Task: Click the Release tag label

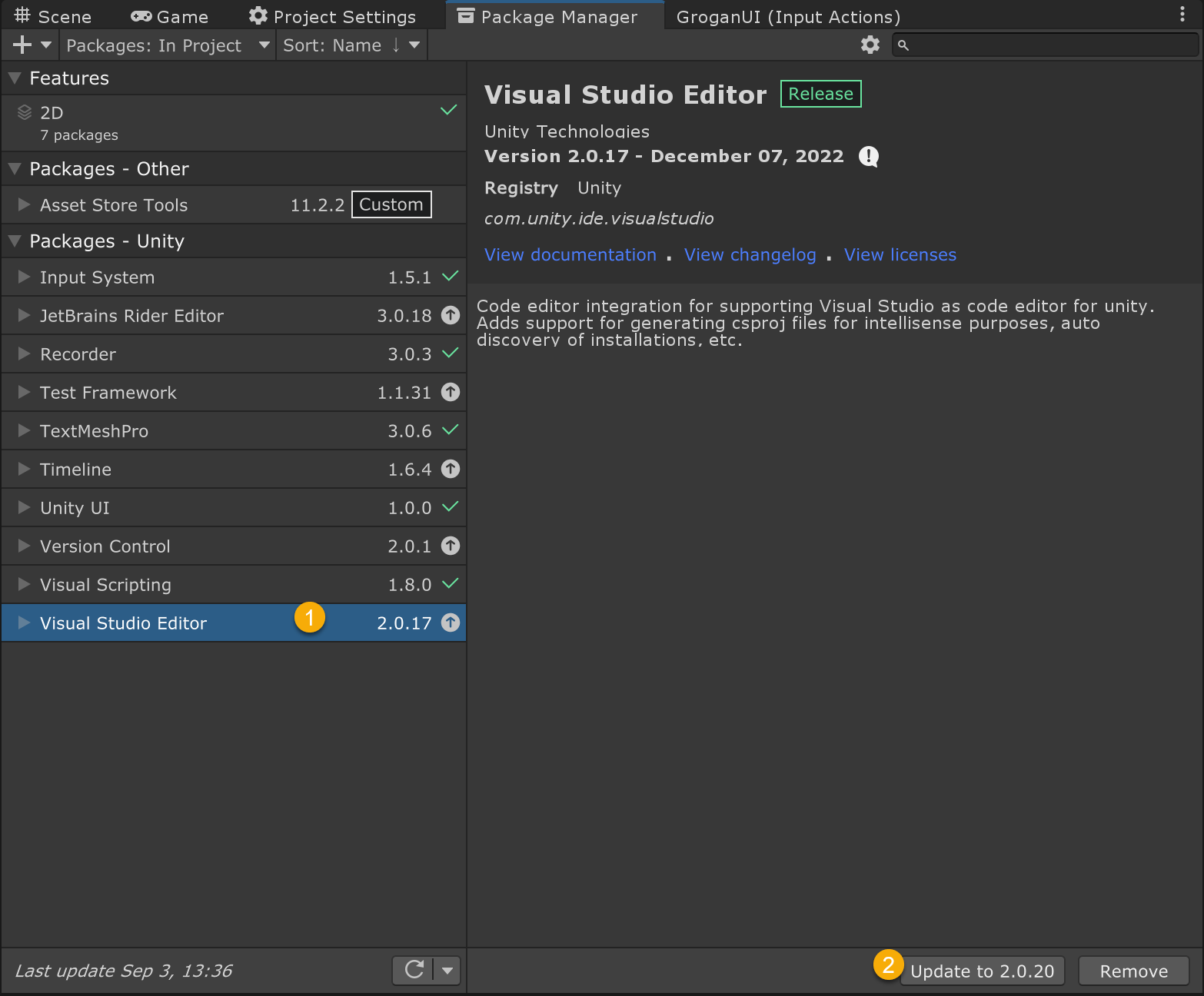Action: (x=820, y=94)
